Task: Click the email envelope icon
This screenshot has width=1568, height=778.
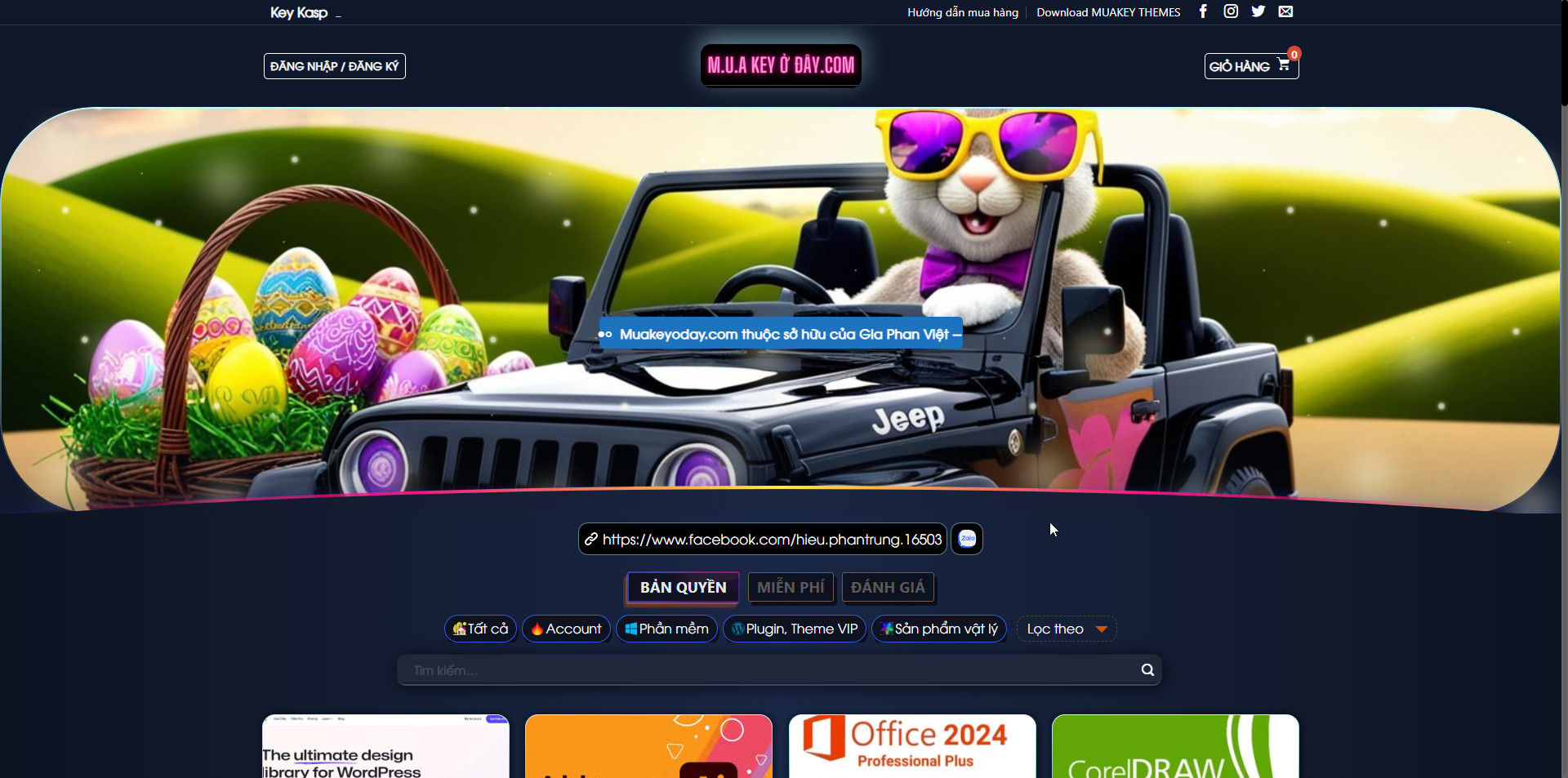Action: pos(1285,11)
